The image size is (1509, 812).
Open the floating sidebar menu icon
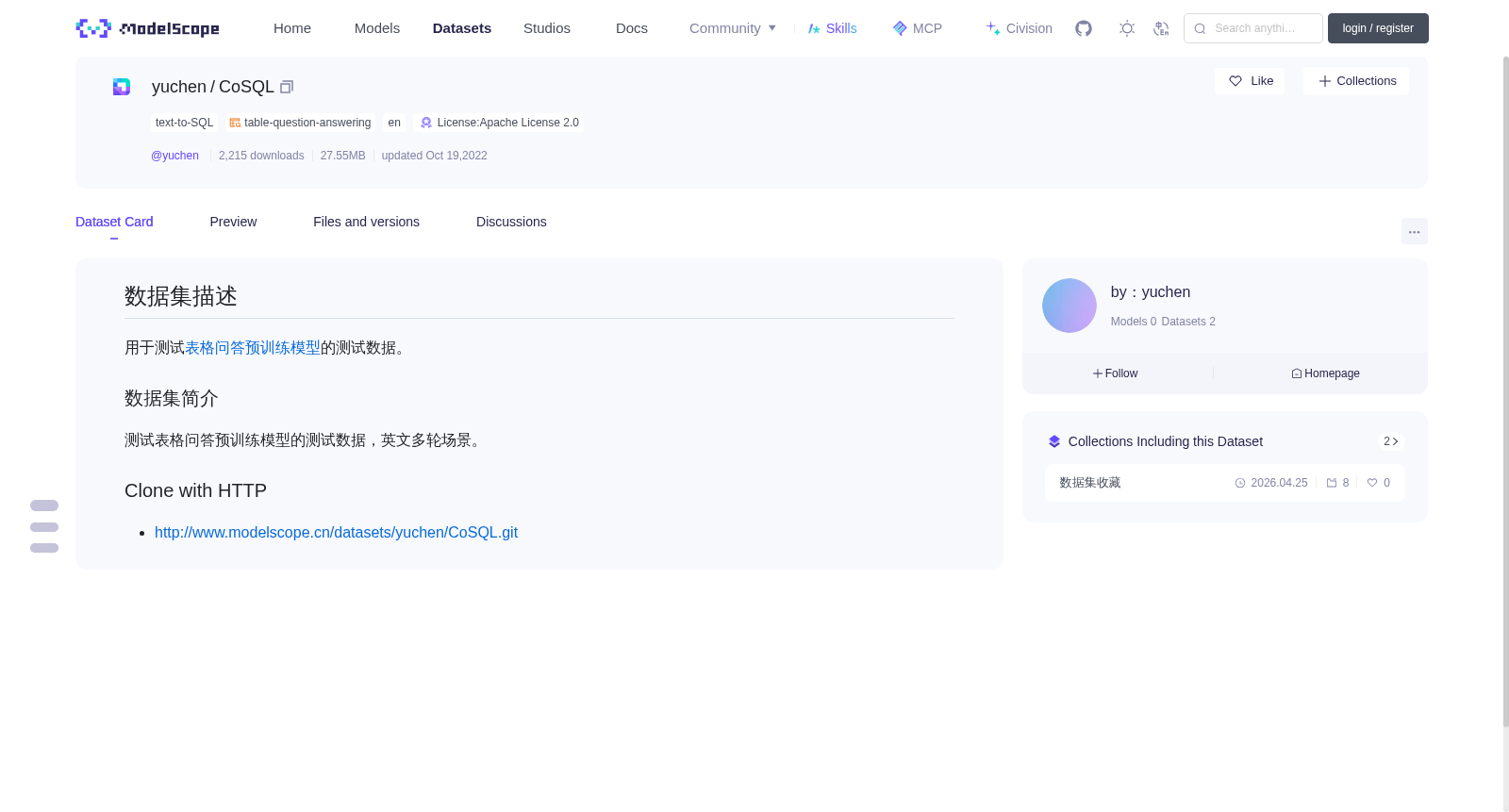[x=44, y=526]
